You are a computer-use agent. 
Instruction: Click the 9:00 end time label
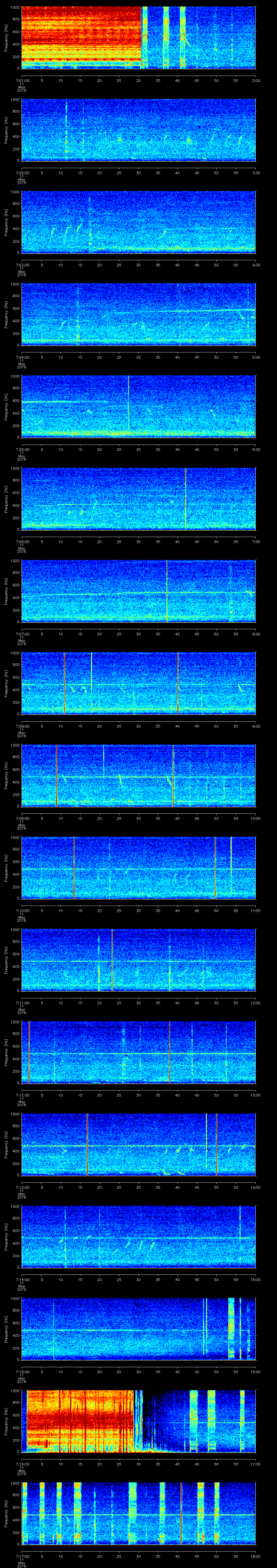256,726
